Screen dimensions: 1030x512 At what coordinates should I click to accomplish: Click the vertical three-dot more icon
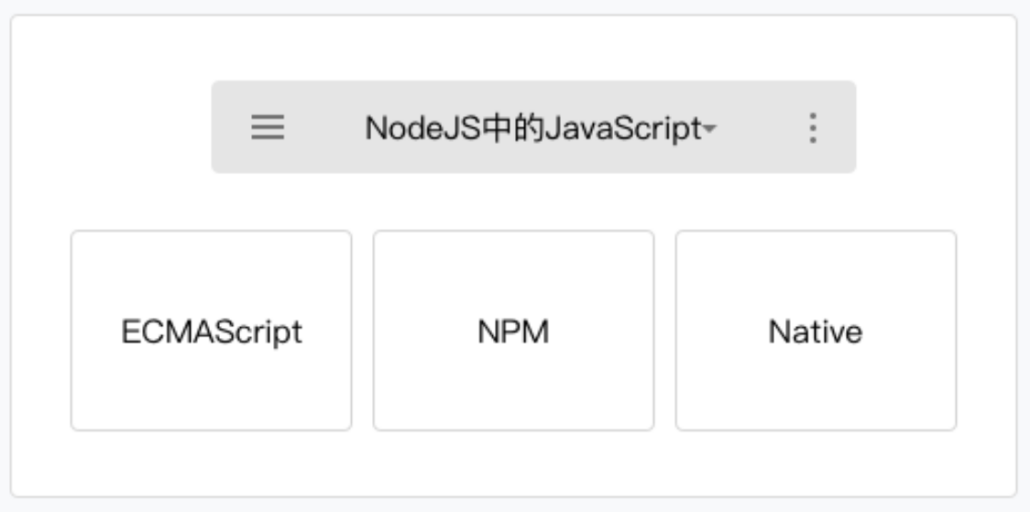coord(812,128)
